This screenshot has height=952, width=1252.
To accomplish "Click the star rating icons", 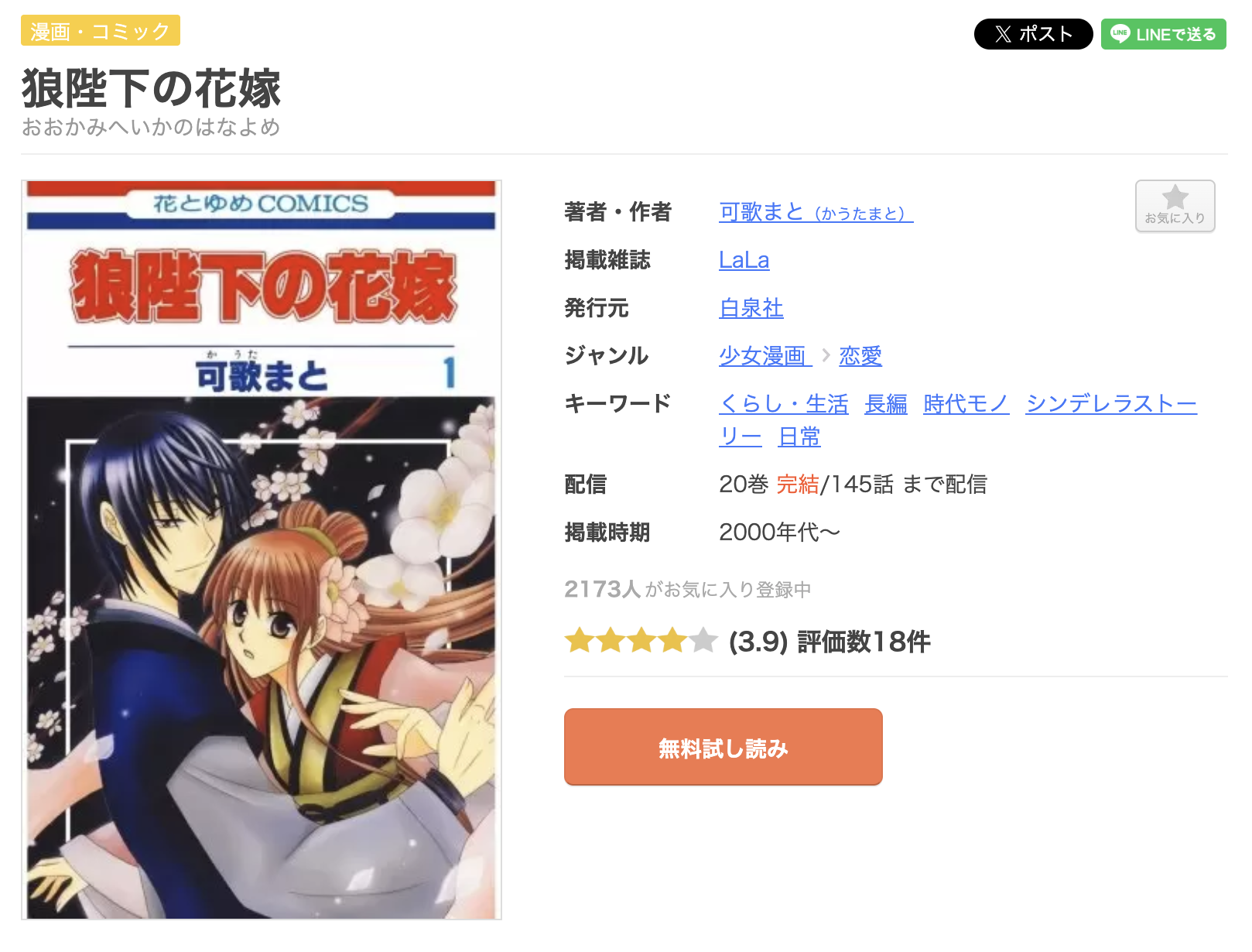I will (x=641, y=641).
